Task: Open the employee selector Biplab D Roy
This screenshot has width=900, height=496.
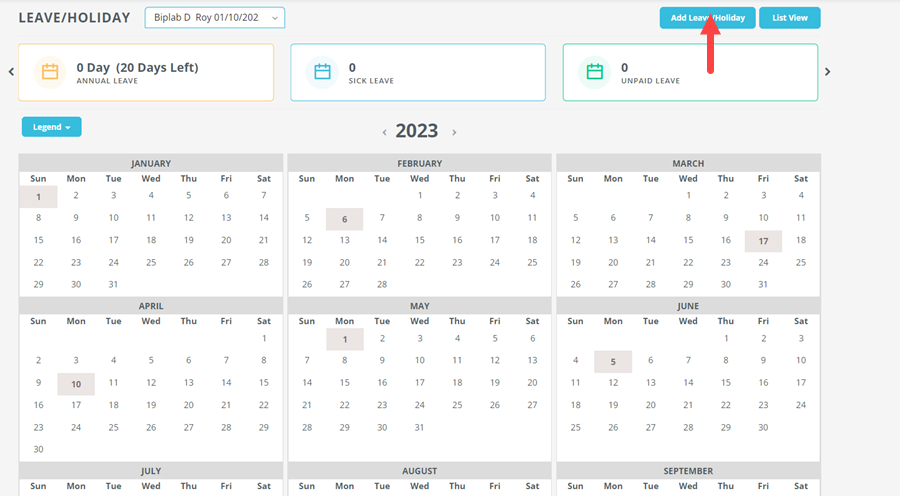Action: 215,18
